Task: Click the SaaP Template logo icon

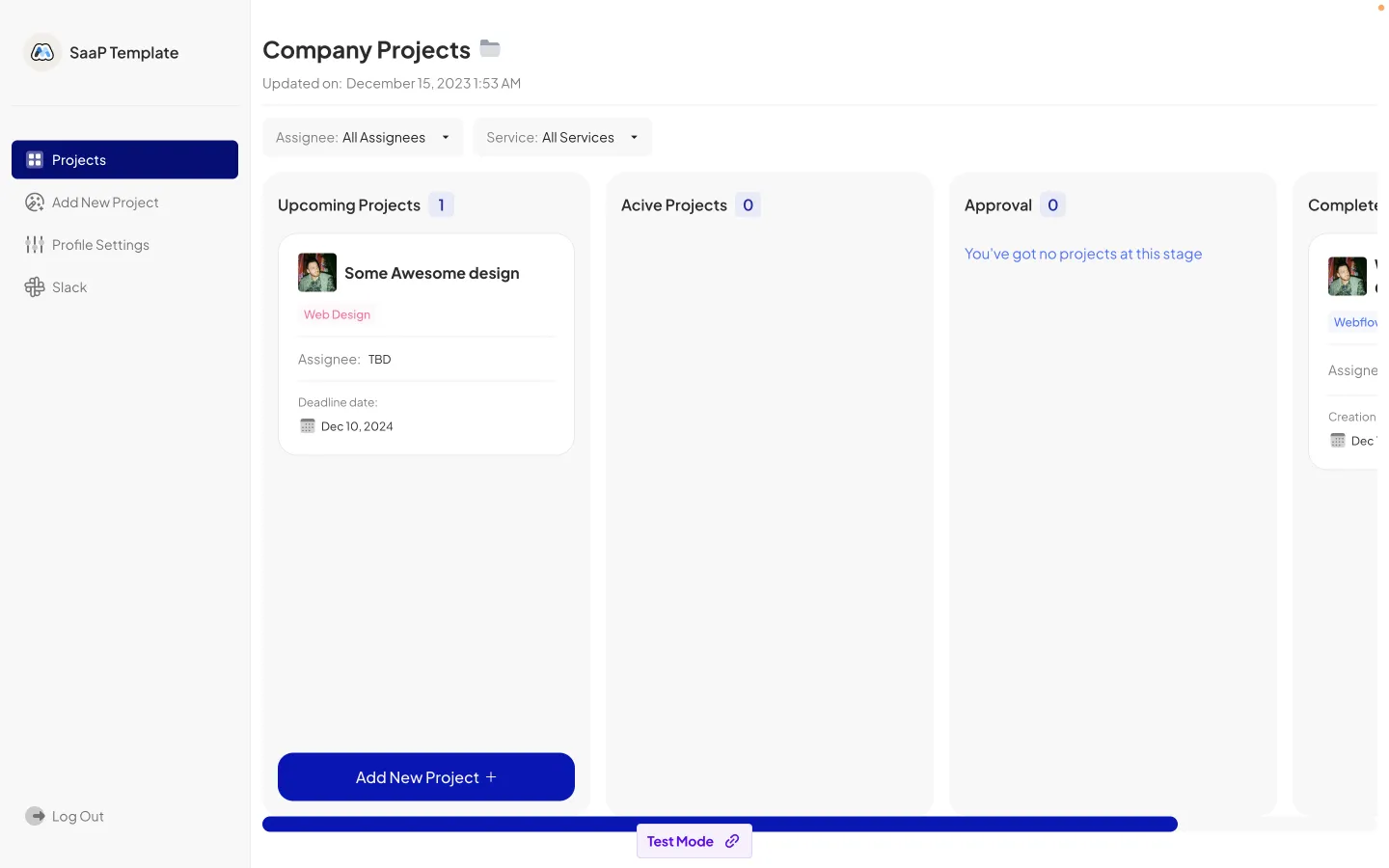Action: [x=41, y=52]
